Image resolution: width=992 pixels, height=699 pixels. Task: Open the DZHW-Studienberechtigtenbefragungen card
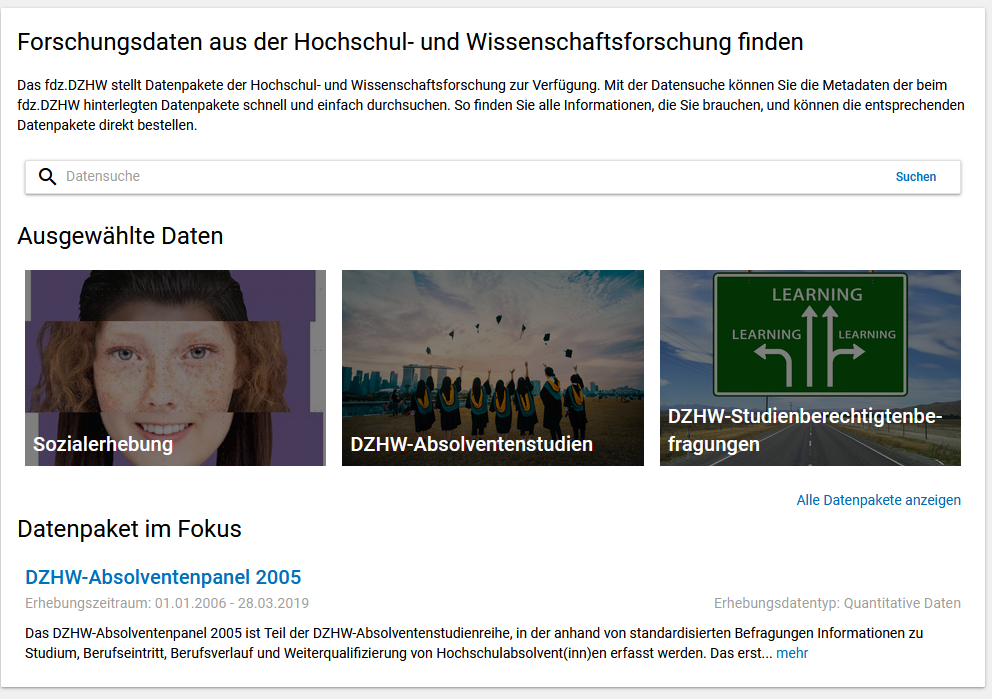pyautogui.click(x=810, y=368)
